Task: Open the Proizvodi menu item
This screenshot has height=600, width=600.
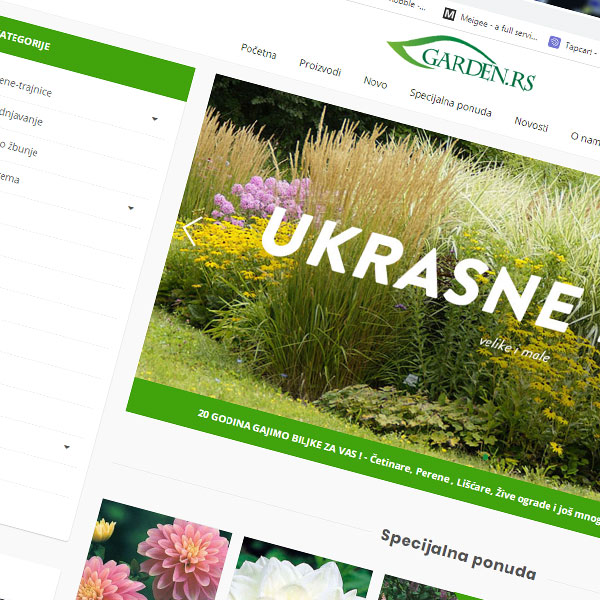Action: (x=320, y=68)
